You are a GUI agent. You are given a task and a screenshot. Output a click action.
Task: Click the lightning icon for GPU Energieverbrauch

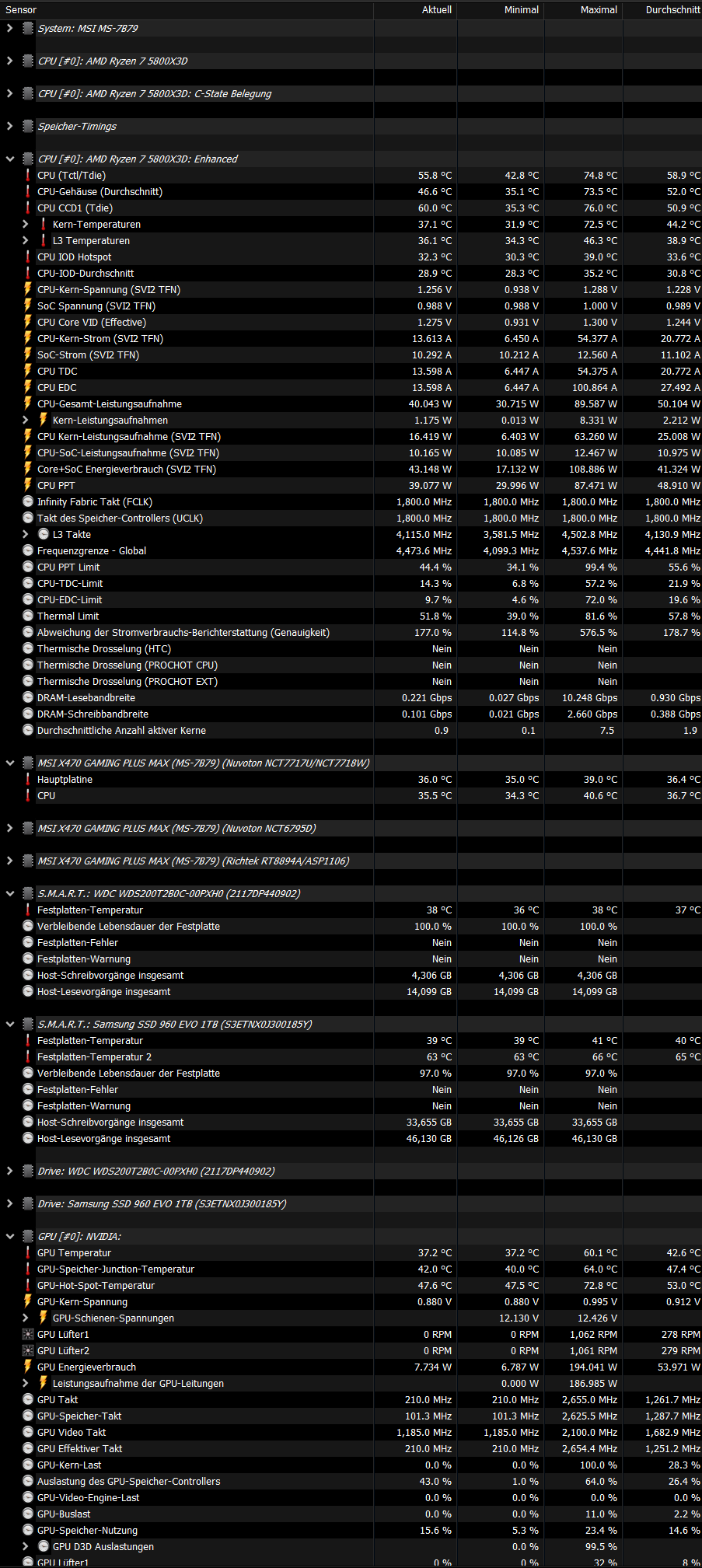pos(28,1367)
